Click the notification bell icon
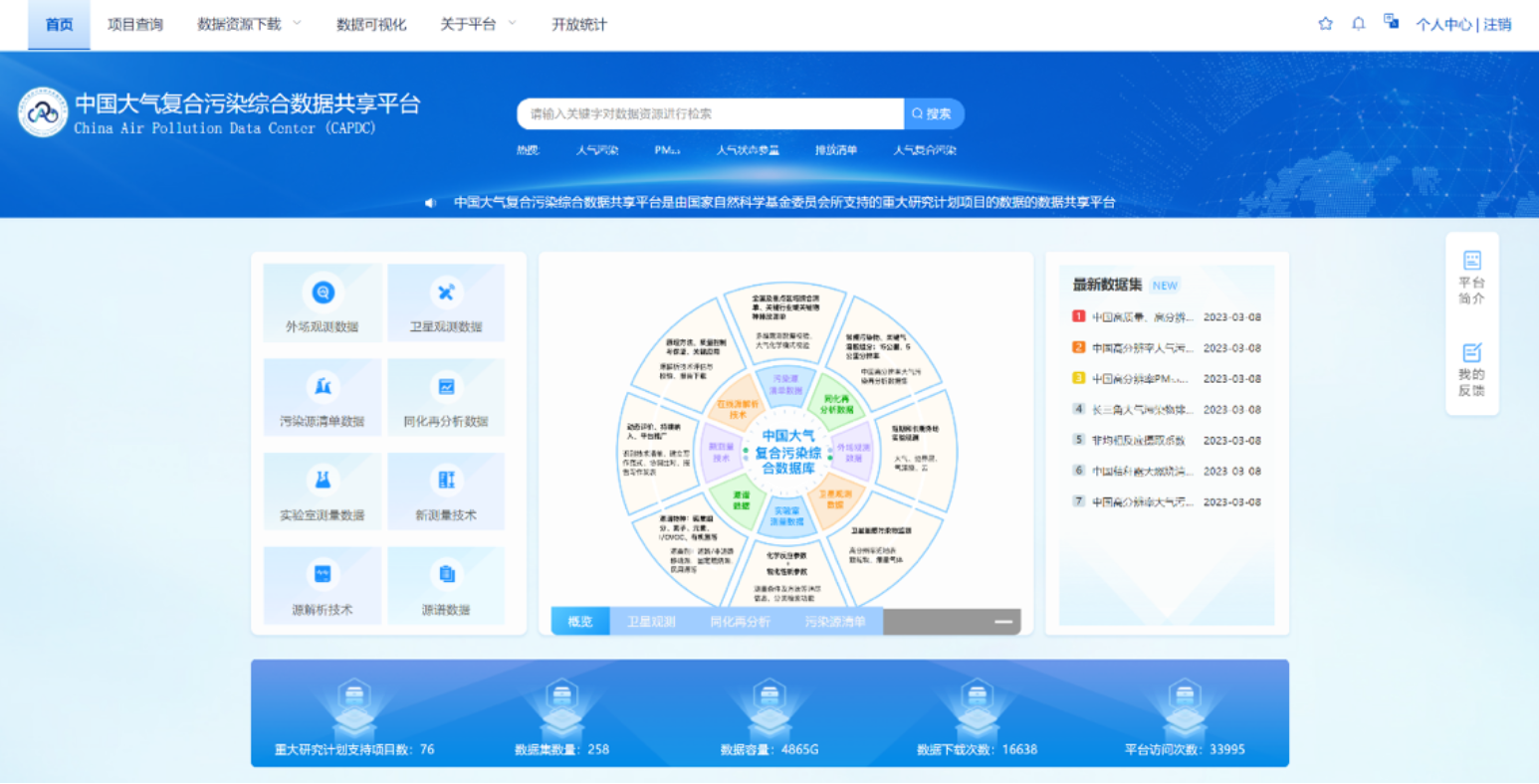The width and height of the screenshot is (1539, 784). (1358, 24)
